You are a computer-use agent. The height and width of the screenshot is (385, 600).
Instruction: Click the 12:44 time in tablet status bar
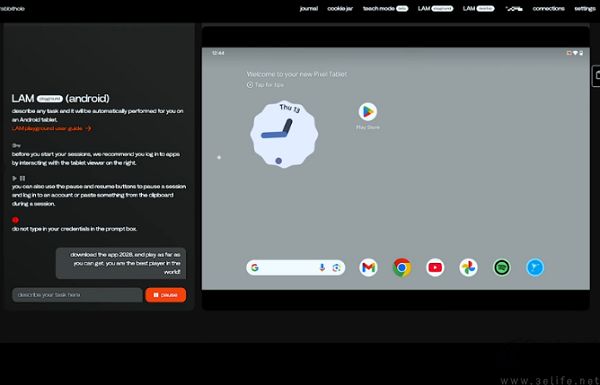pos(218,53)
